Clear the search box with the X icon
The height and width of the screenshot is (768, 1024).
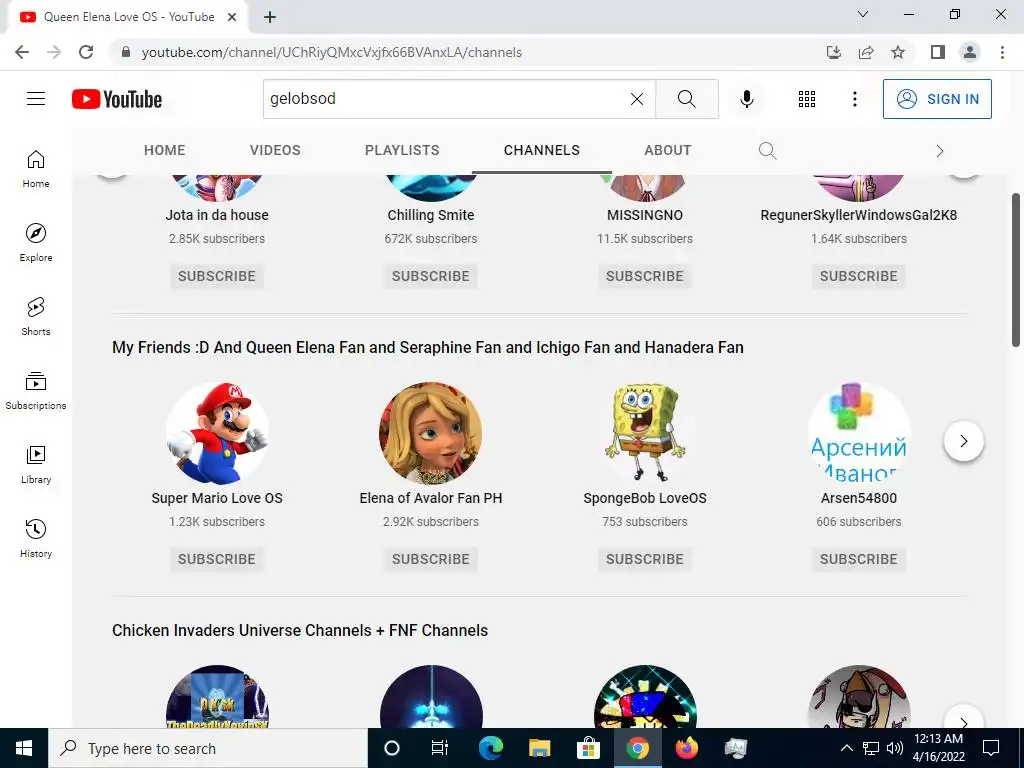coord(637,99)
